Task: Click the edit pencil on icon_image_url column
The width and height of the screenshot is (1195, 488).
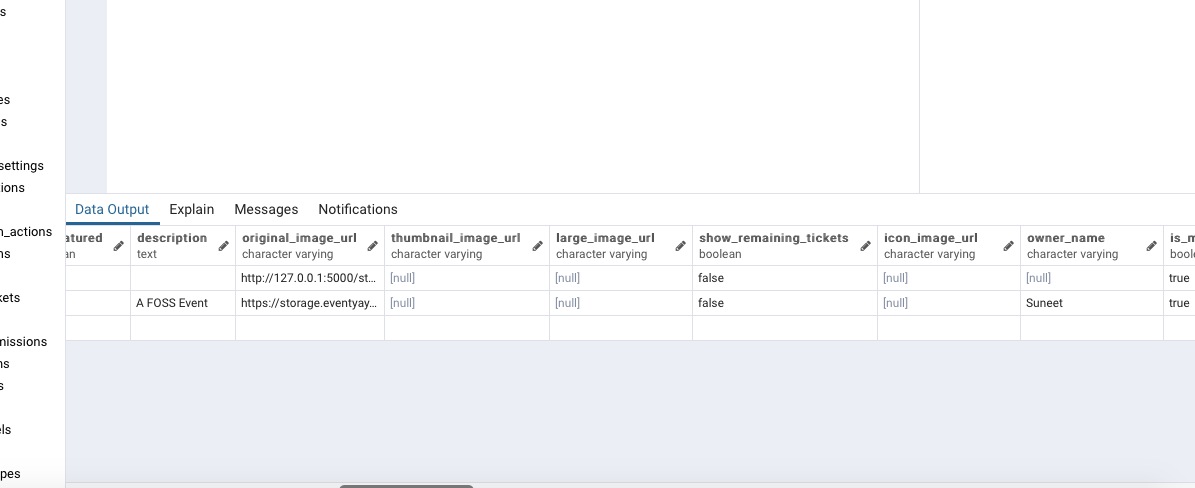Action: [1008, 246]
